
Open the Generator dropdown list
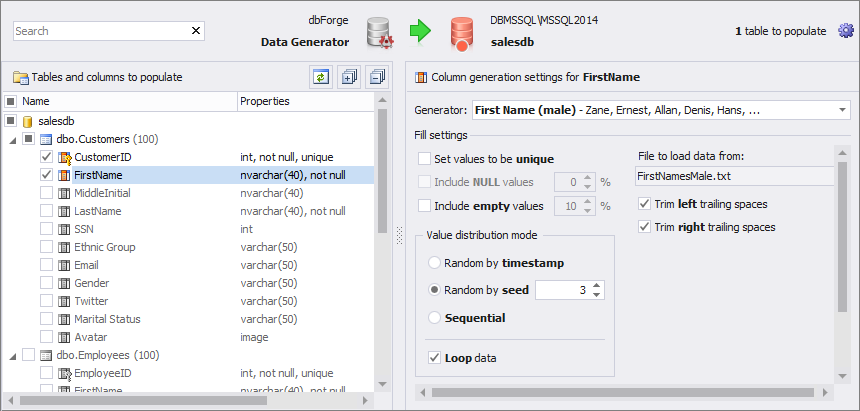842,110
